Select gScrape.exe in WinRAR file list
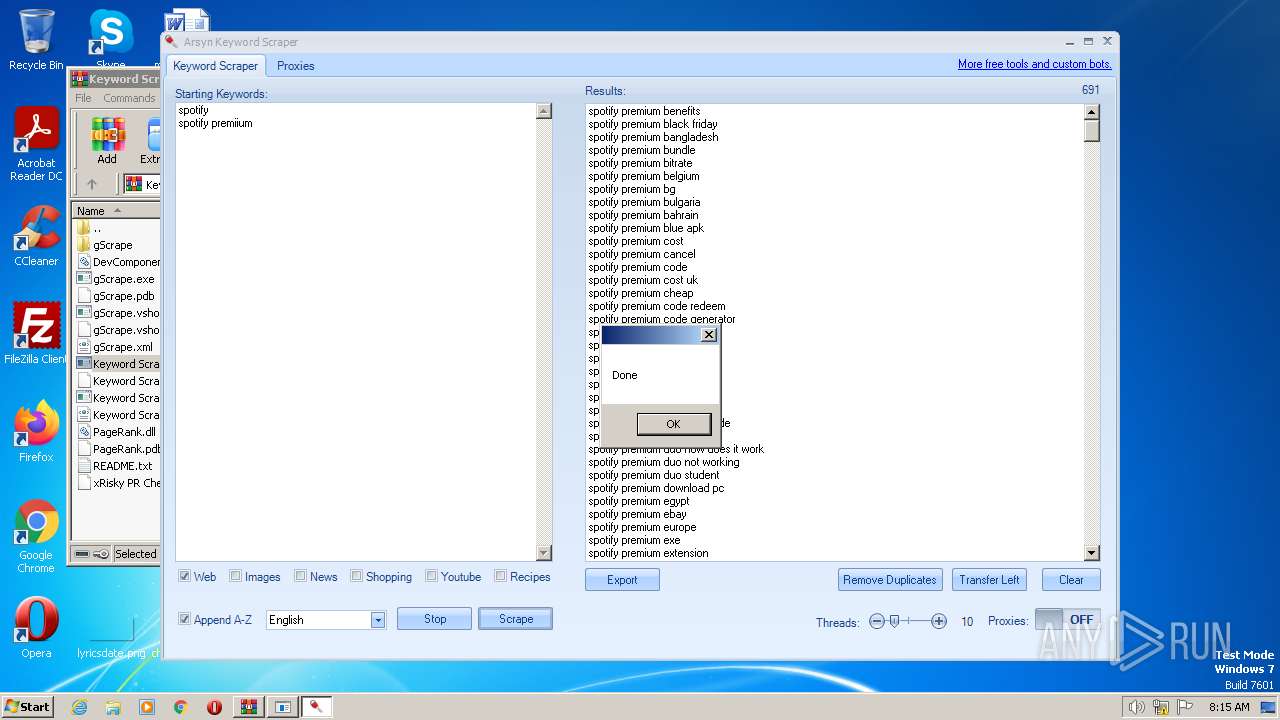Viewport: 1280px width, 720px height. tap(123, 279)
